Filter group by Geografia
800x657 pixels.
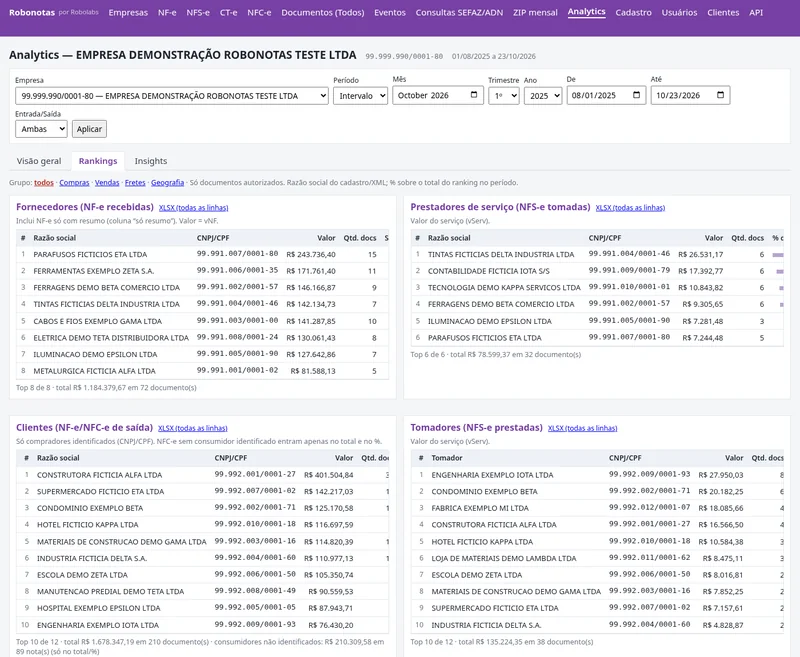pyautogui.click(x=167, y=183)
